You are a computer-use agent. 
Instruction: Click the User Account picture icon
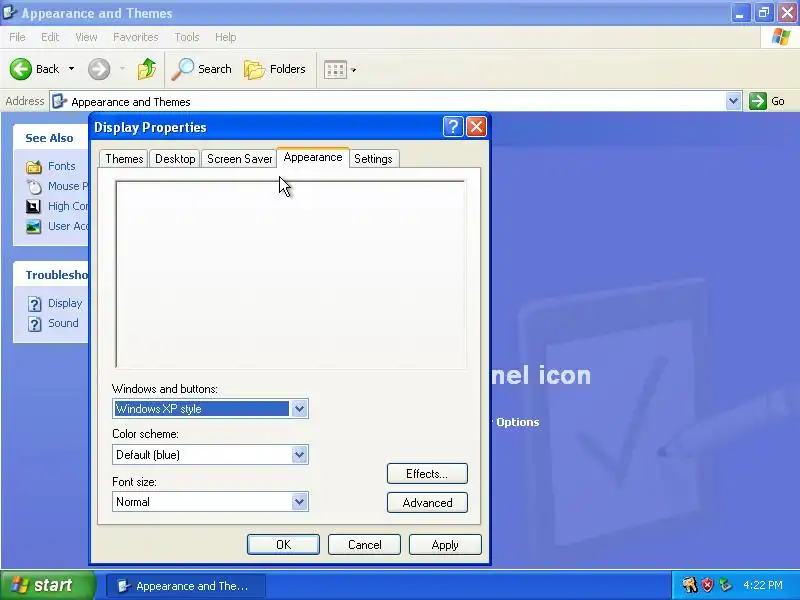tap(33, 227)
